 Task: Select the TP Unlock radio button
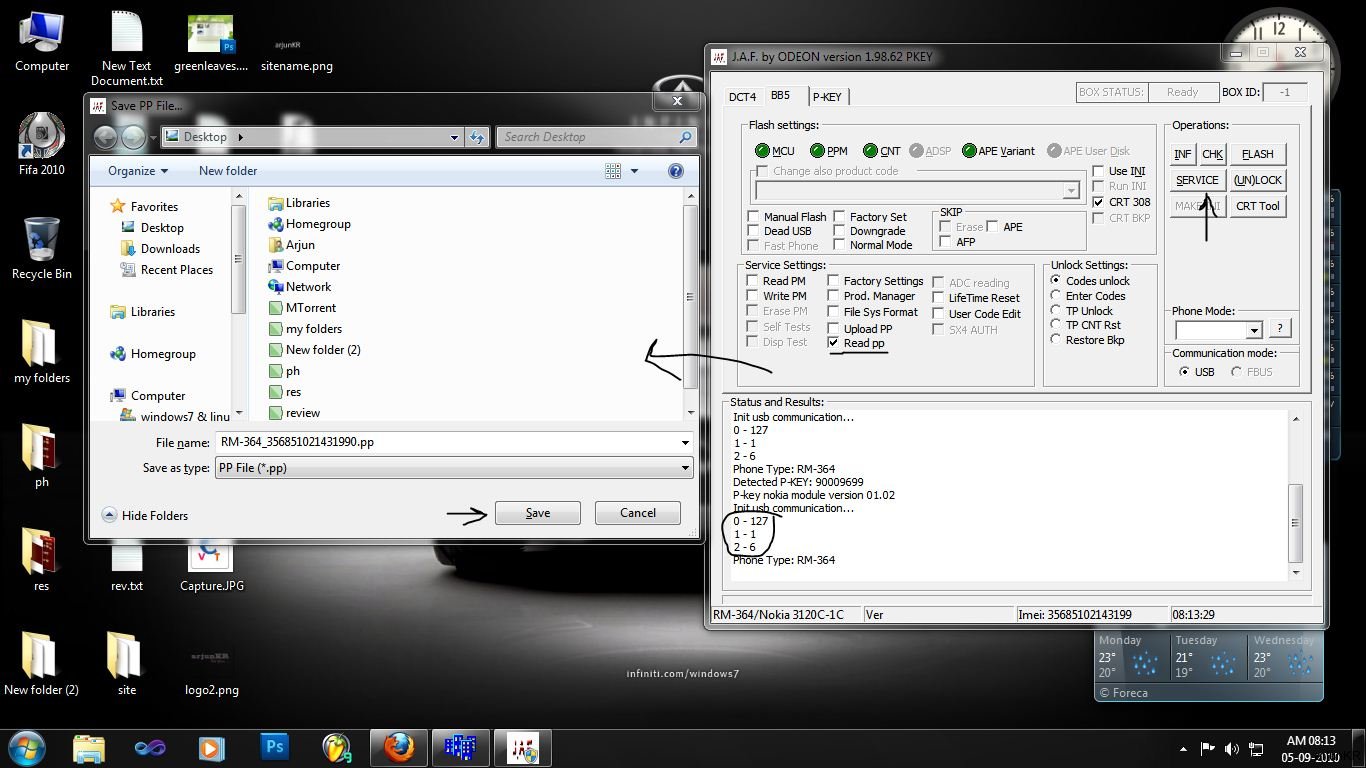pos(1055,310)
